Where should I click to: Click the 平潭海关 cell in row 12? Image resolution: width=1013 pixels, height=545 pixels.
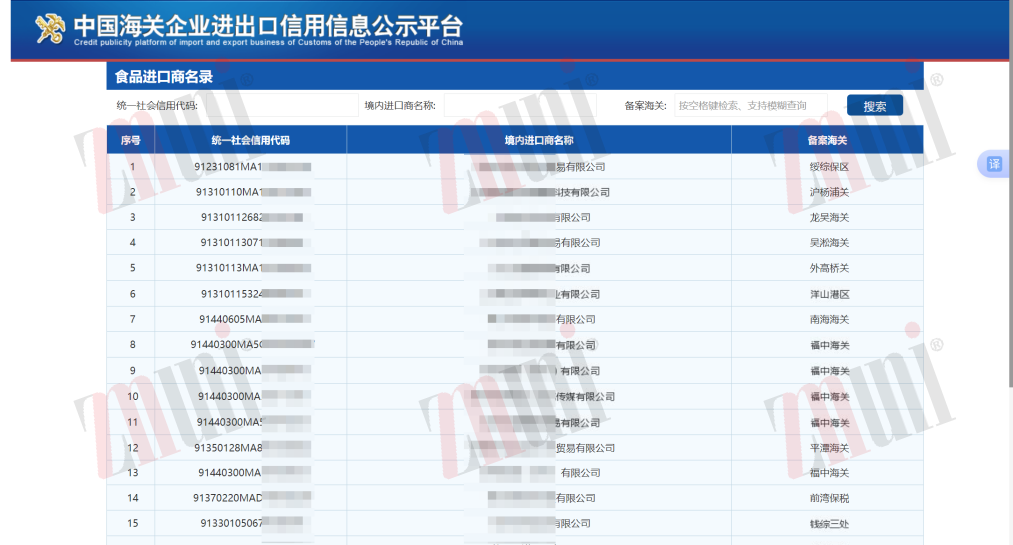point(828,448)
